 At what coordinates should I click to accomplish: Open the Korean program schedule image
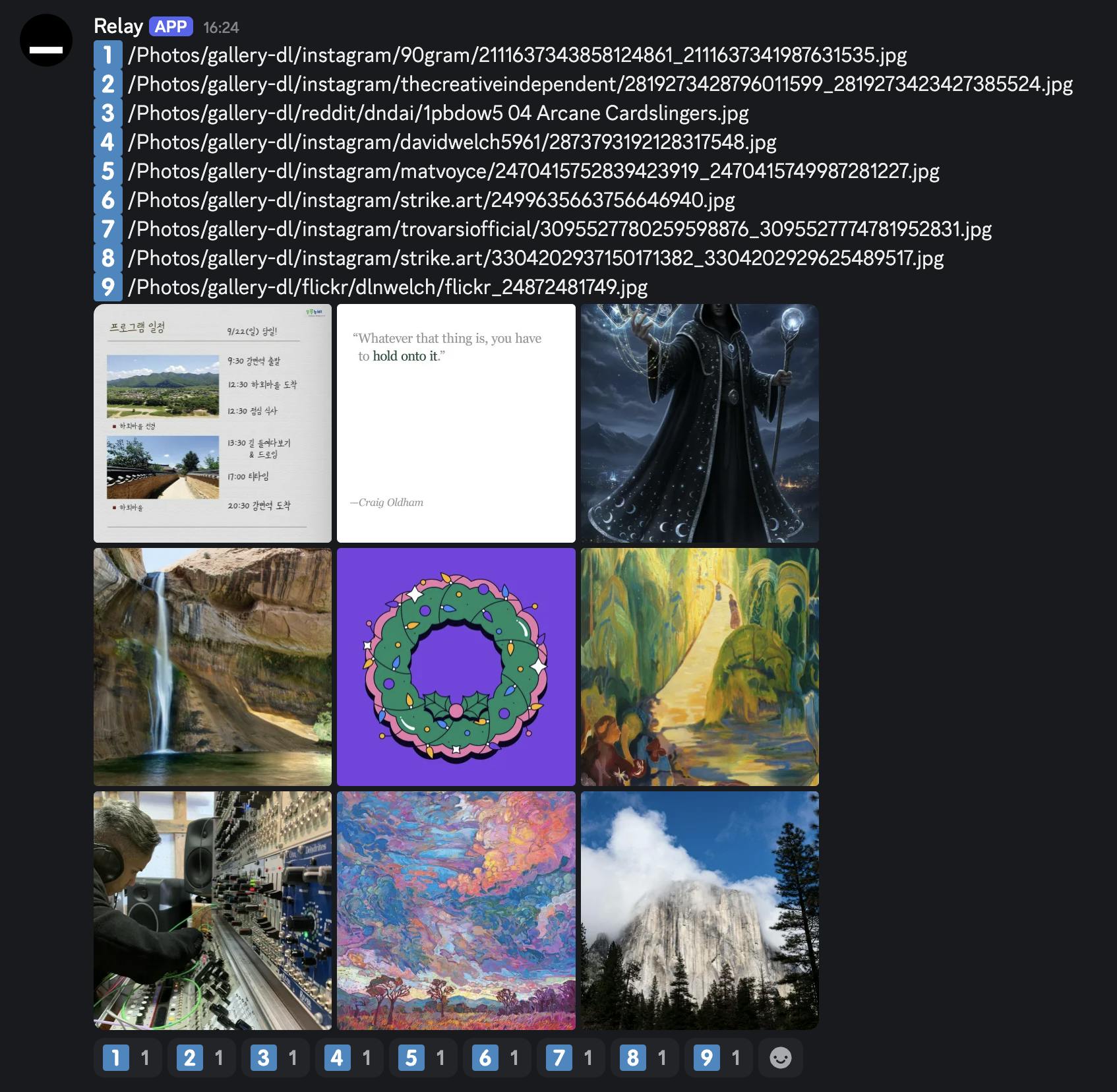[212, 423]
